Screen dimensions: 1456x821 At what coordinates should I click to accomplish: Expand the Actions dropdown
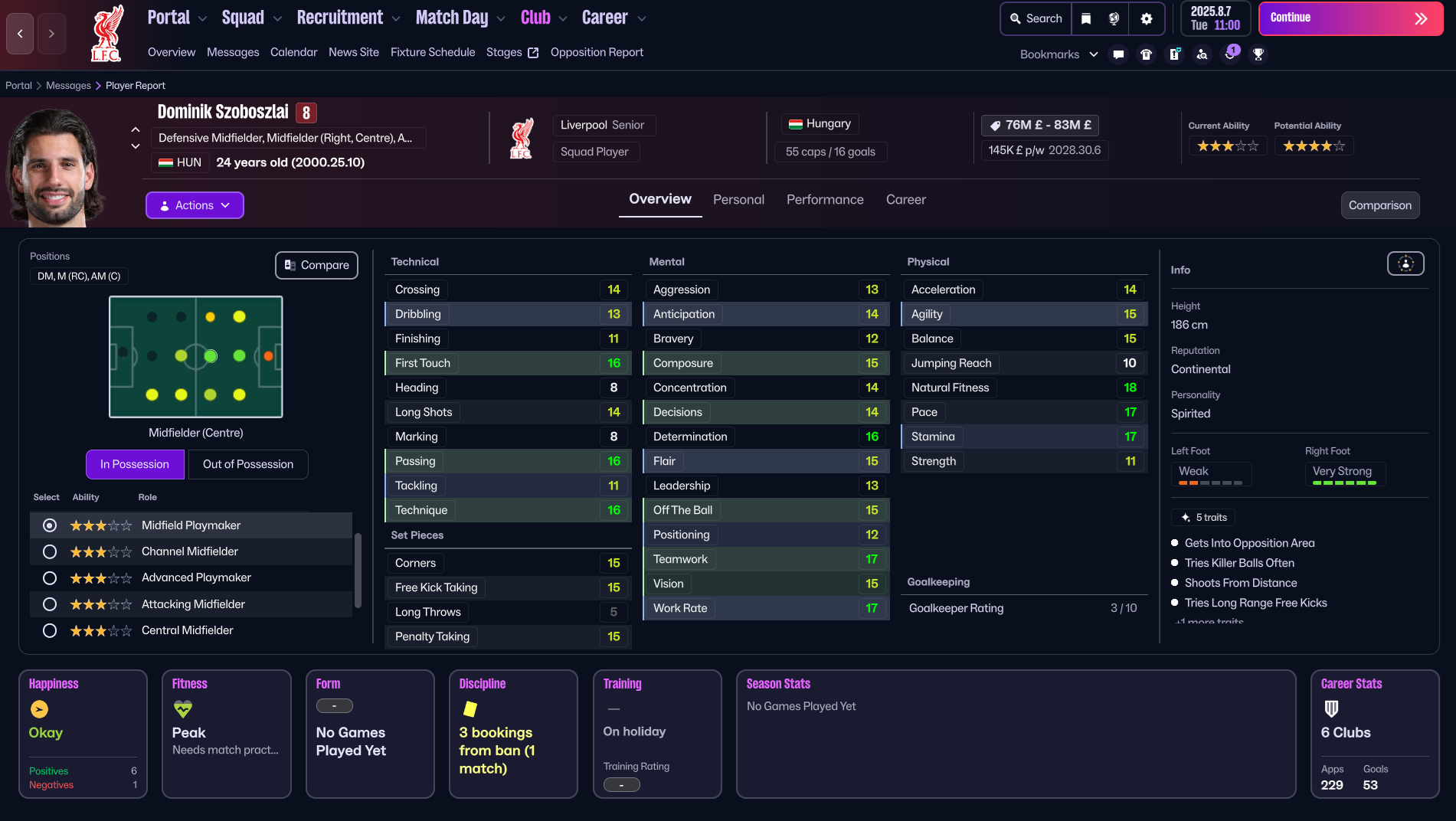coord(195,205)
